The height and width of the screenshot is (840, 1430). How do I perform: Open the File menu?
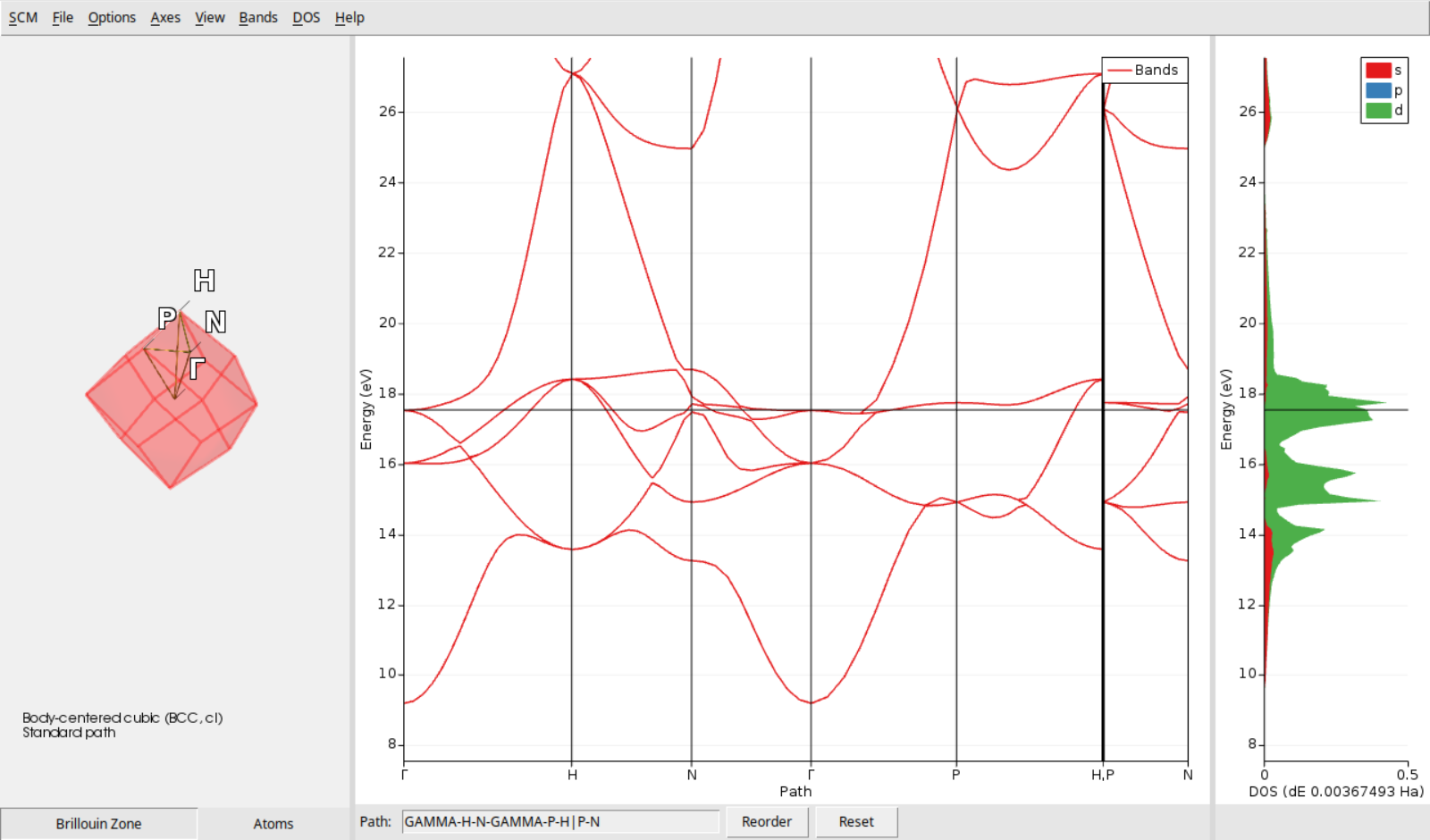[x=62, y=17]
